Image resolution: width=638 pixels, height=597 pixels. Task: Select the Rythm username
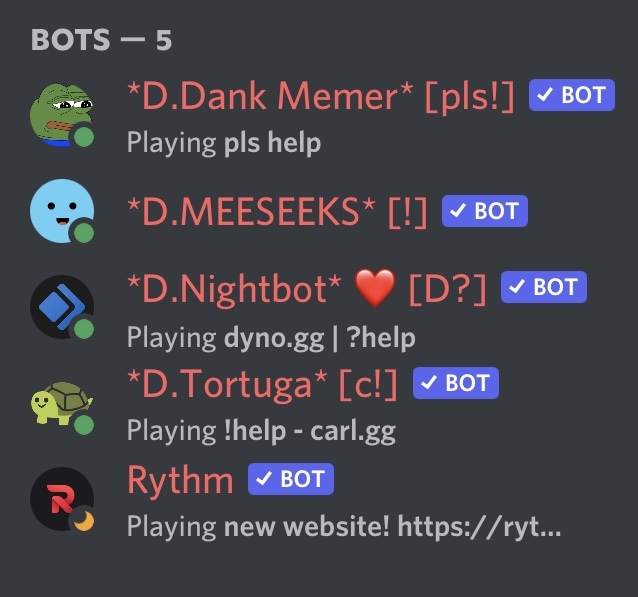[180, 481]
